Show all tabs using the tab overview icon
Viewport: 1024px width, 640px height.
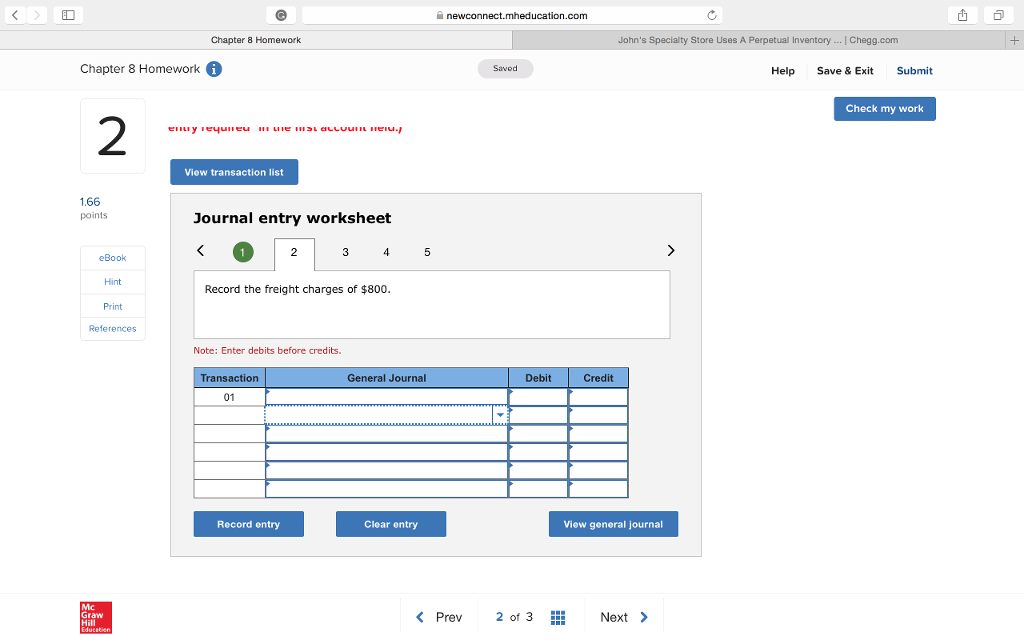tap(999, 14)
